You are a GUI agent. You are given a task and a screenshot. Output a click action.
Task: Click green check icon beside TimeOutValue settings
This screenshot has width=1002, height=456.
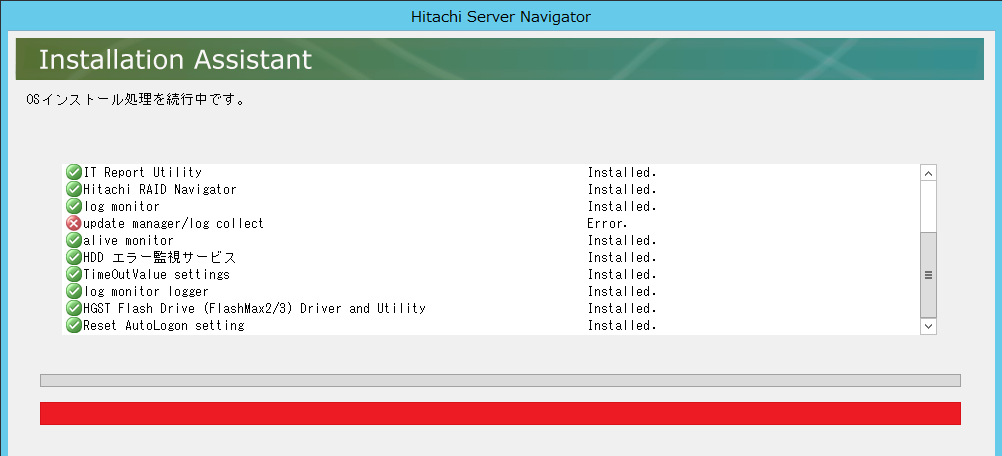(74, 275)
